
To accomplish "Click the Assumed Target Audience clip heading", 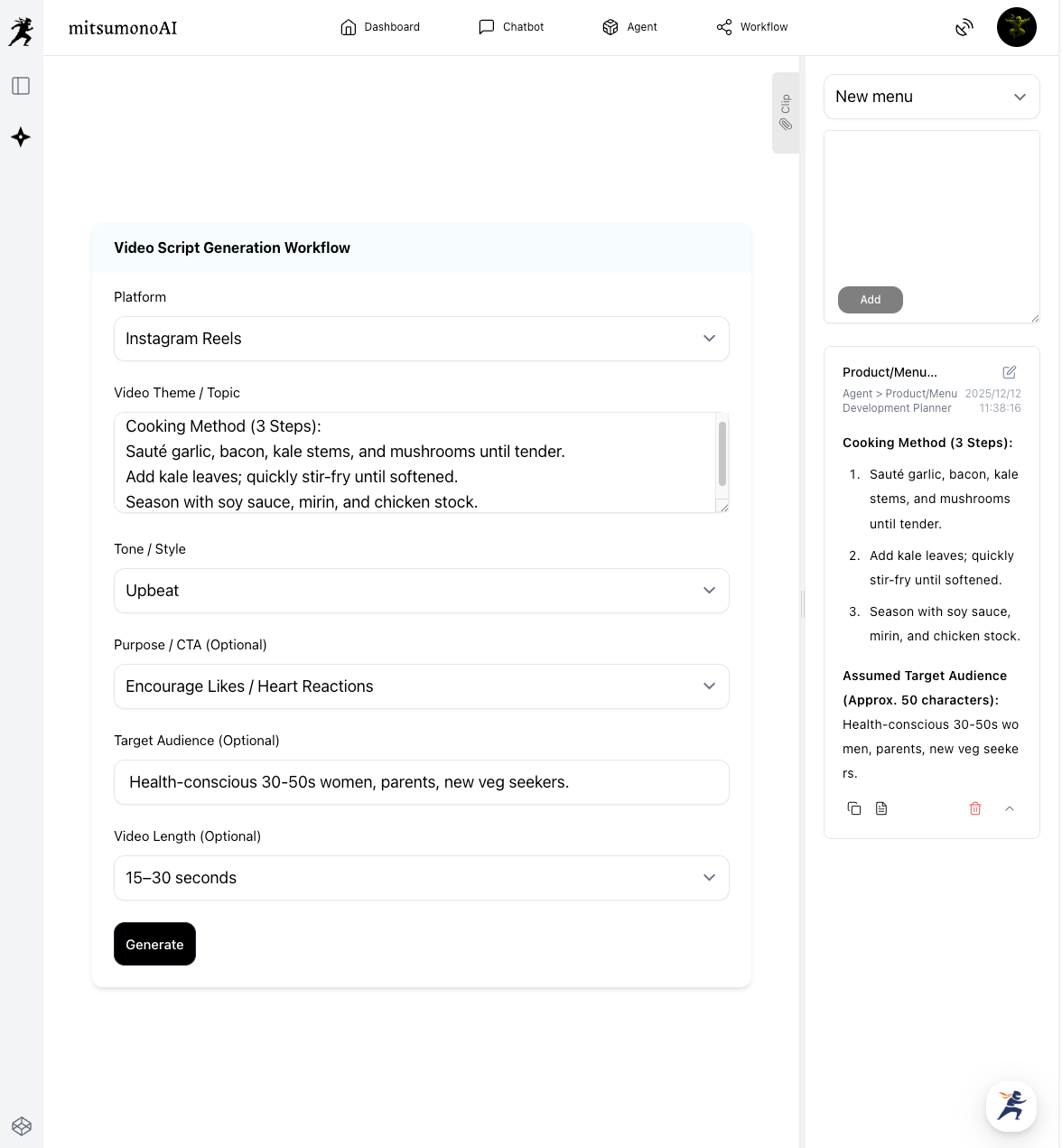I will [925, 687].
